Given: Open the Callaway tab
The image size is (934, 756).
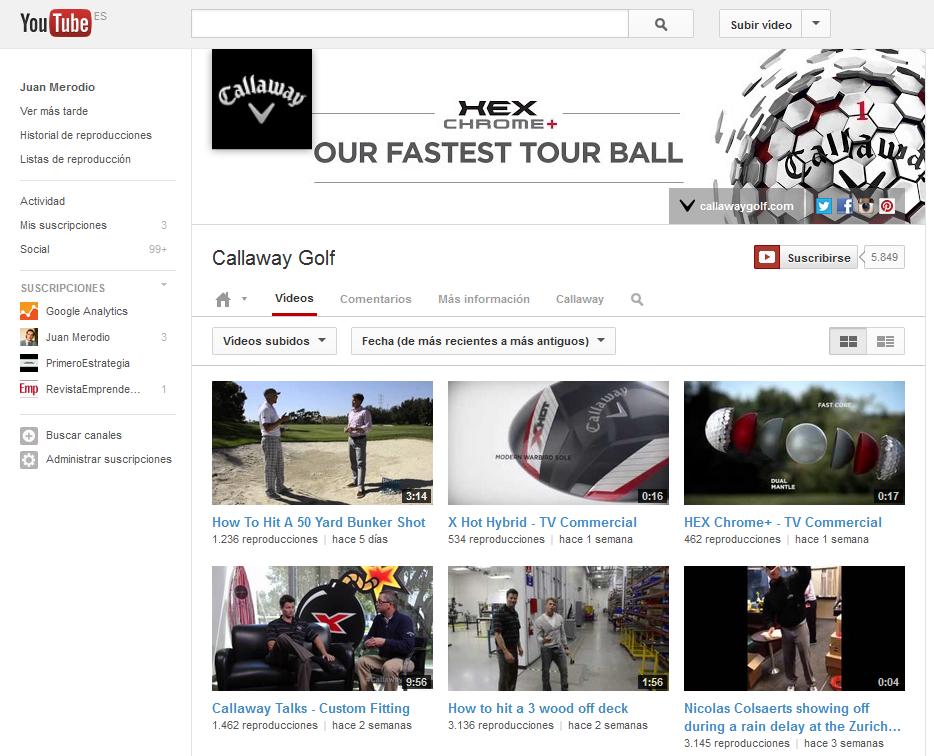Looking at the screenshot, I should (580, 299).
